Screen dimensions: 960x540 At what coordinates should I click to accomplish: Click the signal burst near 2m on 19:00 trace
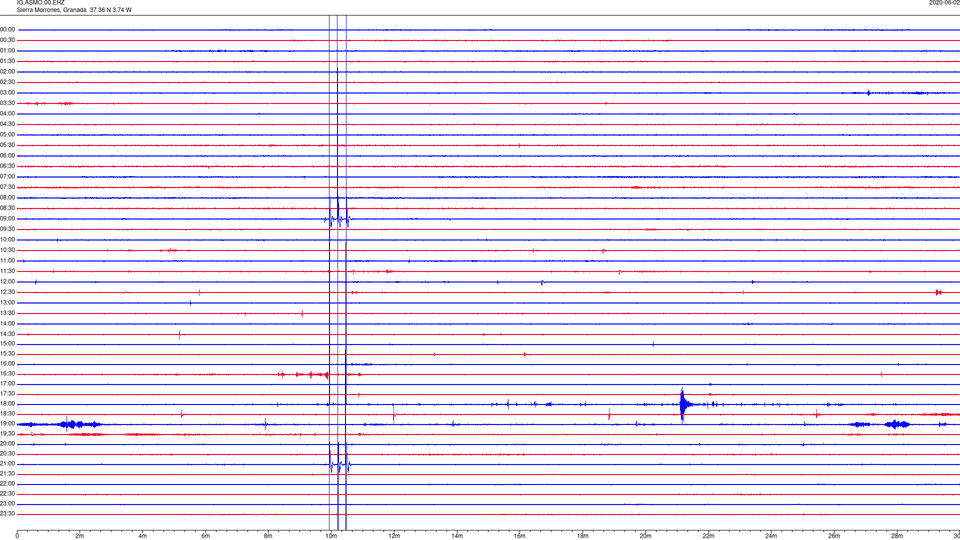[x=77, y=424]
